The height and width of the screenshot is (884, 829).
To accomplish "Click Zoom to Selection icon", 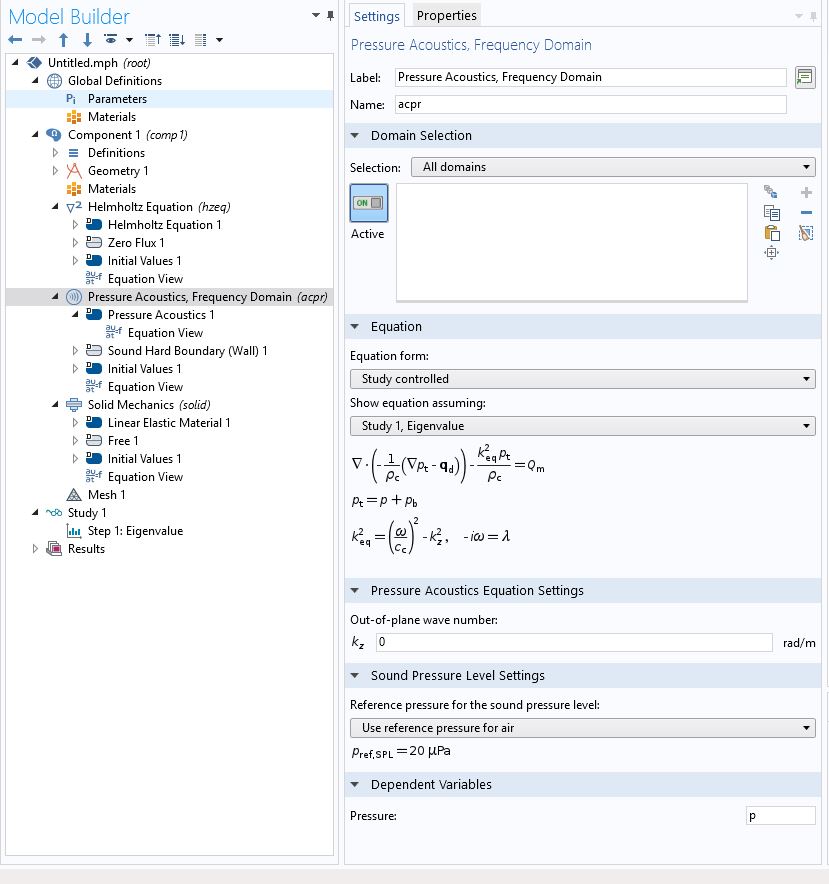I will [x=771, y=254].
